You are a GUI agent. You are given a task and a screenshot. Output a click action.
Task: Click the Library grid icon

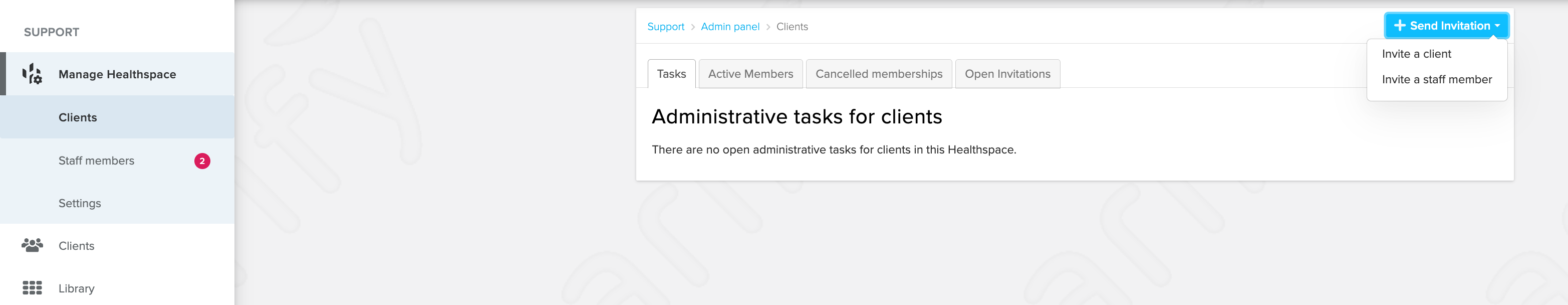tap(32, 288)
